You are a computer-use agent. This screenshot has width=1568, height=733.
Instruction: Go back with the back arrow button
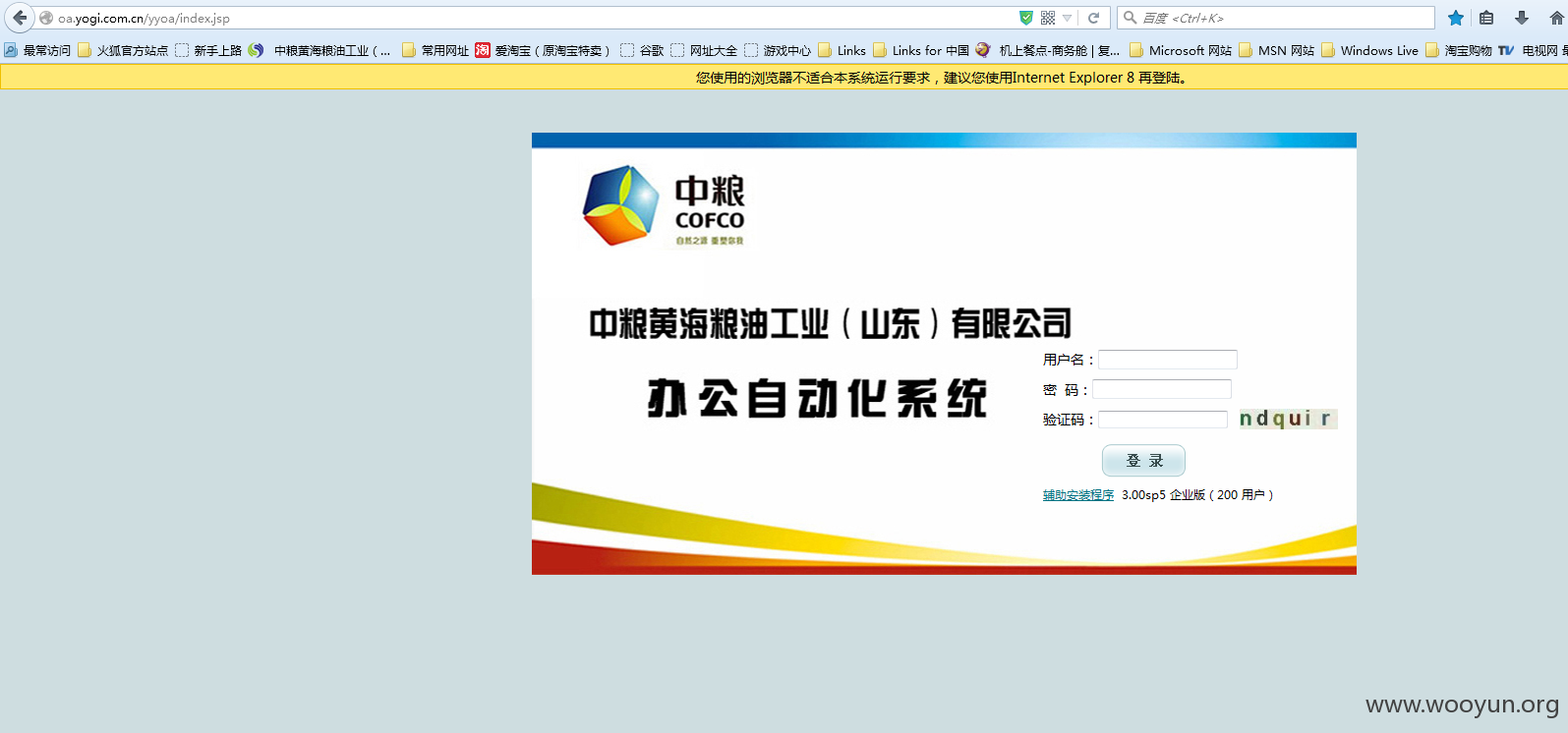20,18
